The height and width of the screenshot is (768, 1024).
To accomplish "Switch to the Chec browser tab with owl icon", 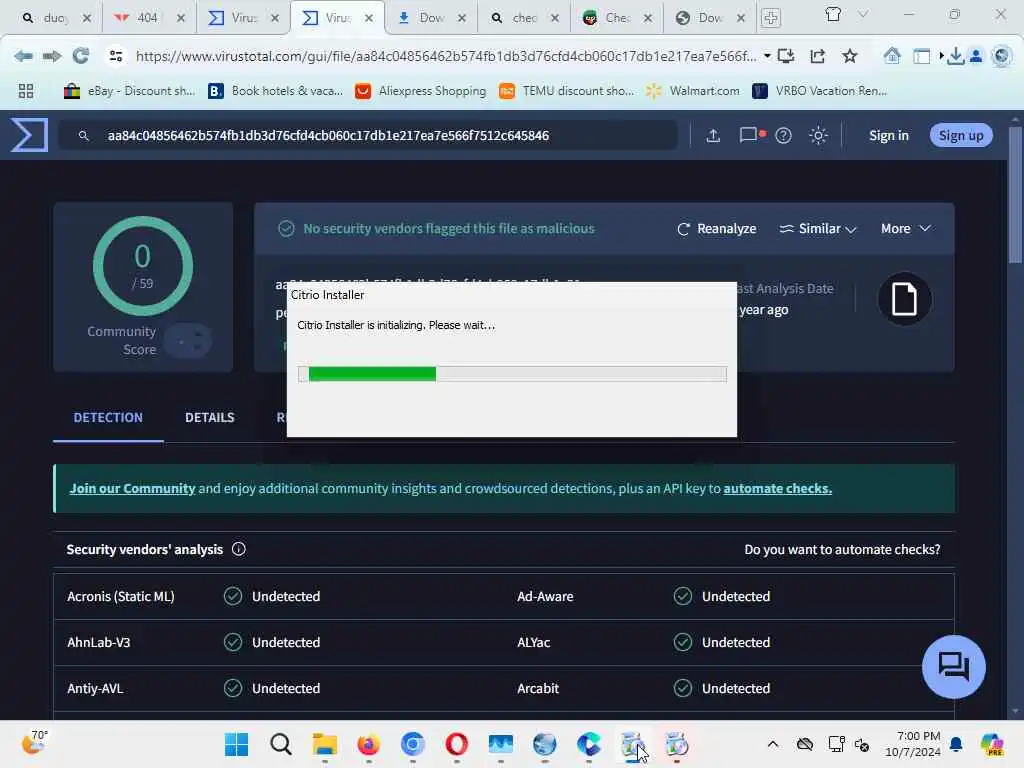I will click(x=617, y=18).
